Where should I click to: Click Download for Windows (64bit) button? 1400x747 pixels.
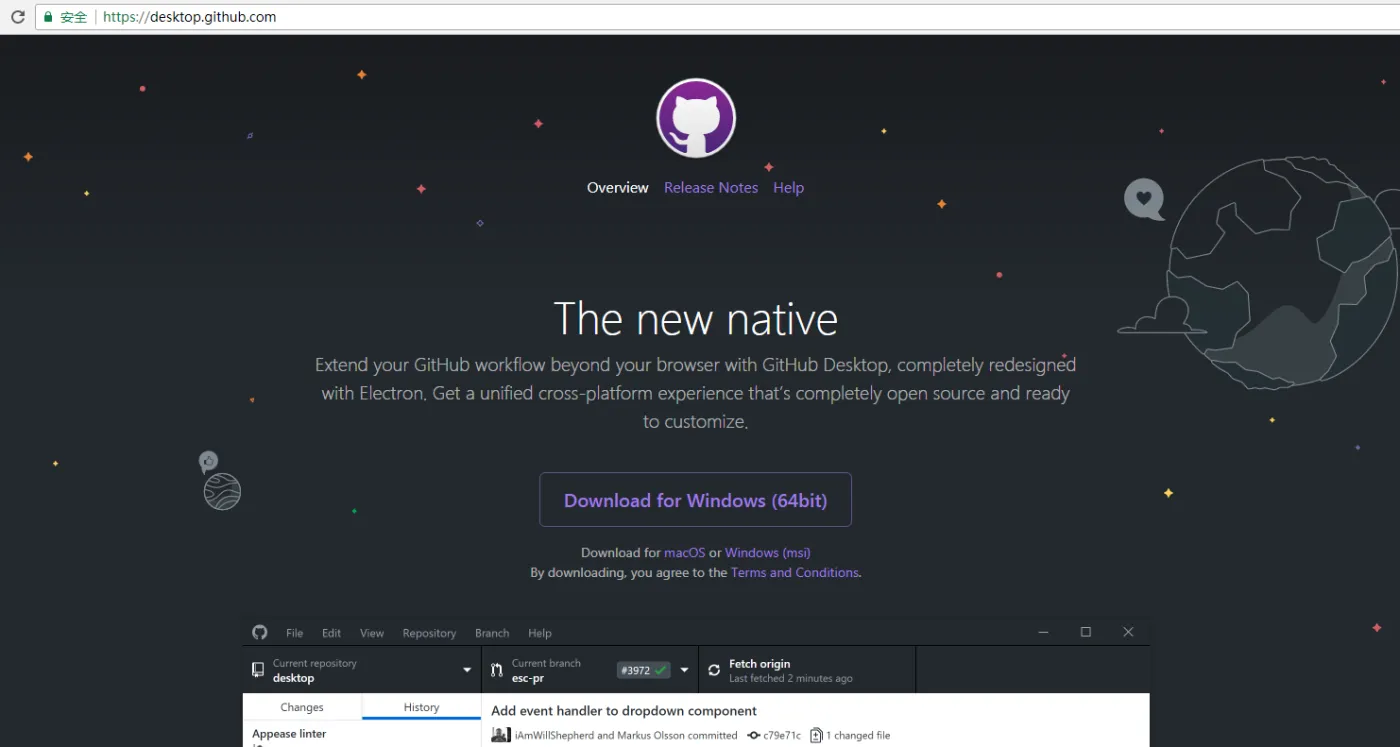pyautogui.click(x=695, y=499)
